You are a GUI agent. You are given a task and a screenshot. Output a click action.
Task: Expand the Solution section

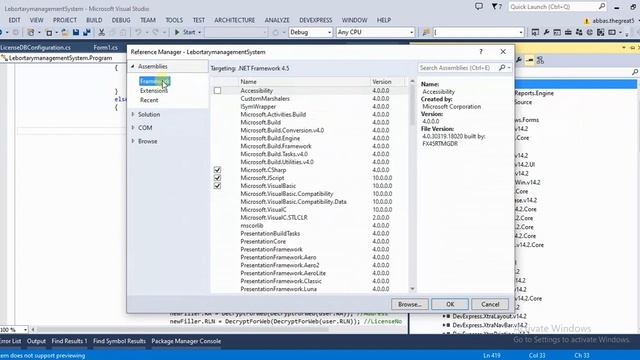[133, 115]
